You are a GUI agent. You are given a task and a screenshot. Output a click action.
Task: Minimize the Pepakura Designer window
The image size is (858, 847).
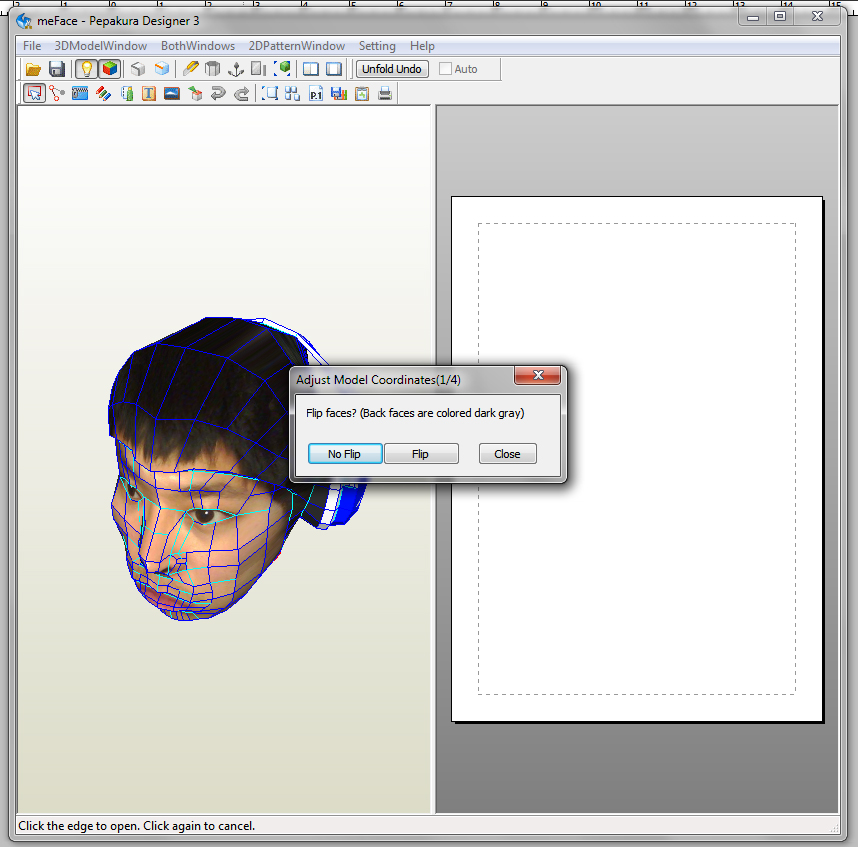point(753,16)
